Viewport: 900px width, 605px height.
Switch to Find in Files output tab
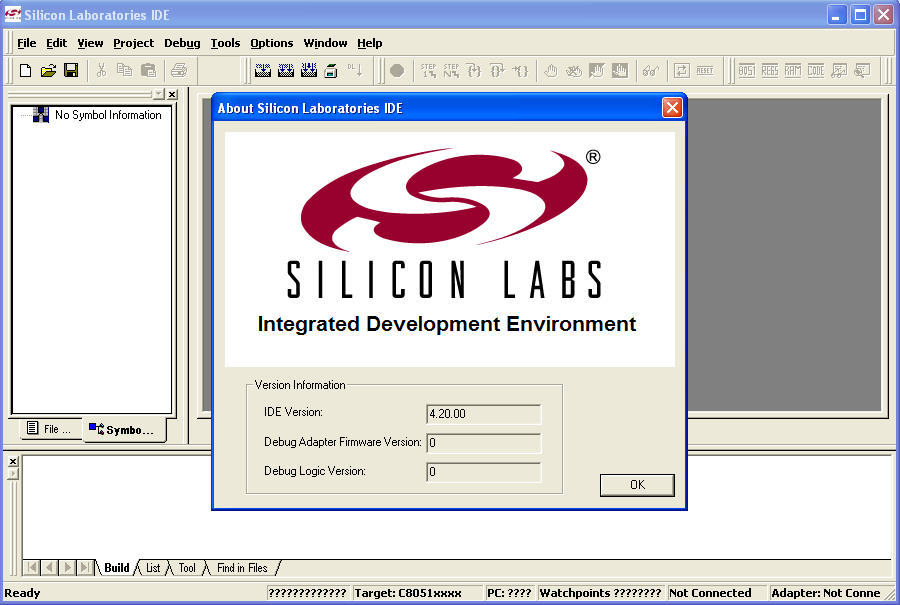(242, 568)
